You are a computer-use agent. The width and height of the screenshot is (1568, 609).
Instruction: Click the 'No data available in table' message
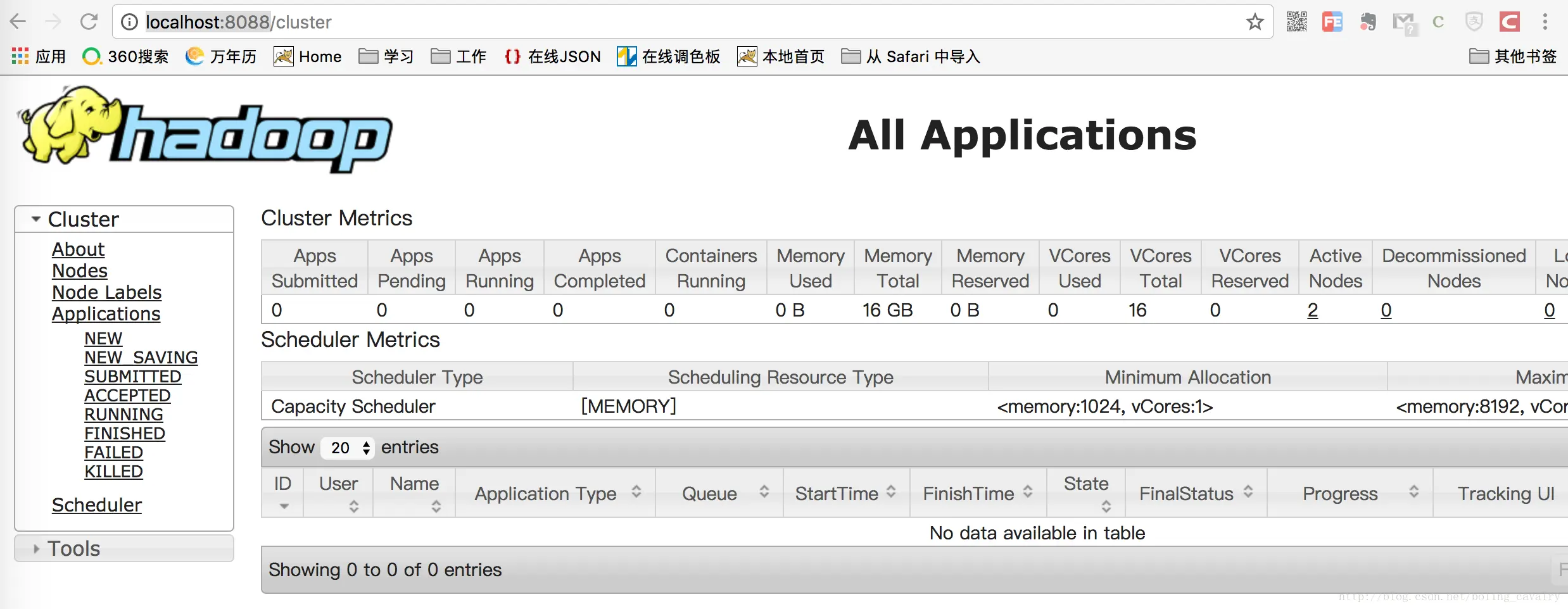[x=1037, y=533]
